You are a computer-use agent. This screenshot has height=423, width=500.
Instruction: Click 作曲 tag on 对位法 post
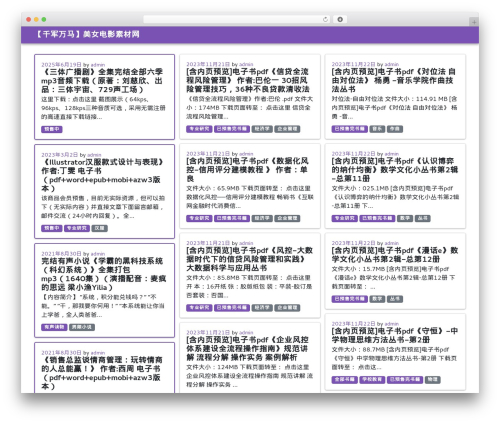(395, 129)
